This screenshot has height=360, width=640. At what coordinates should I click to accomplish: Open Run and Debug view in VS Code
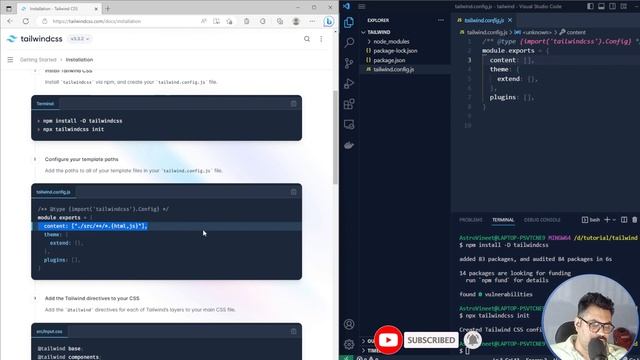tap(349, 83)
